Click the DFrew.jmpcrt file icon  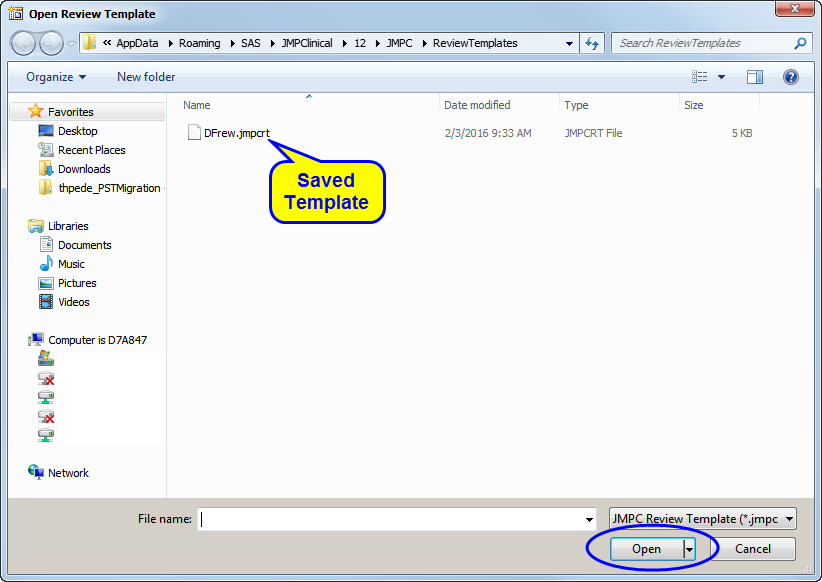[x=194, y=133]
